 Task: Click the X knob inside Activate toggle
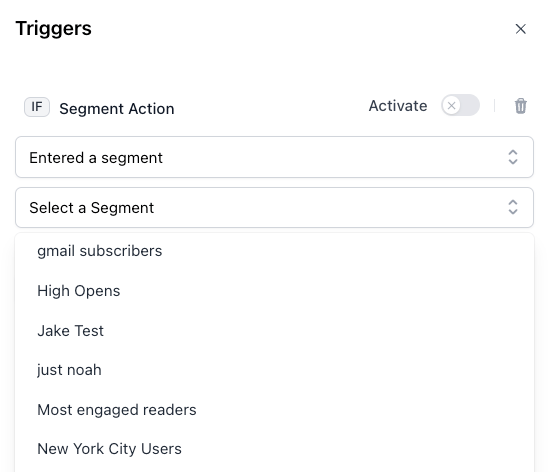pyautogui.click(x=452, y=105)
